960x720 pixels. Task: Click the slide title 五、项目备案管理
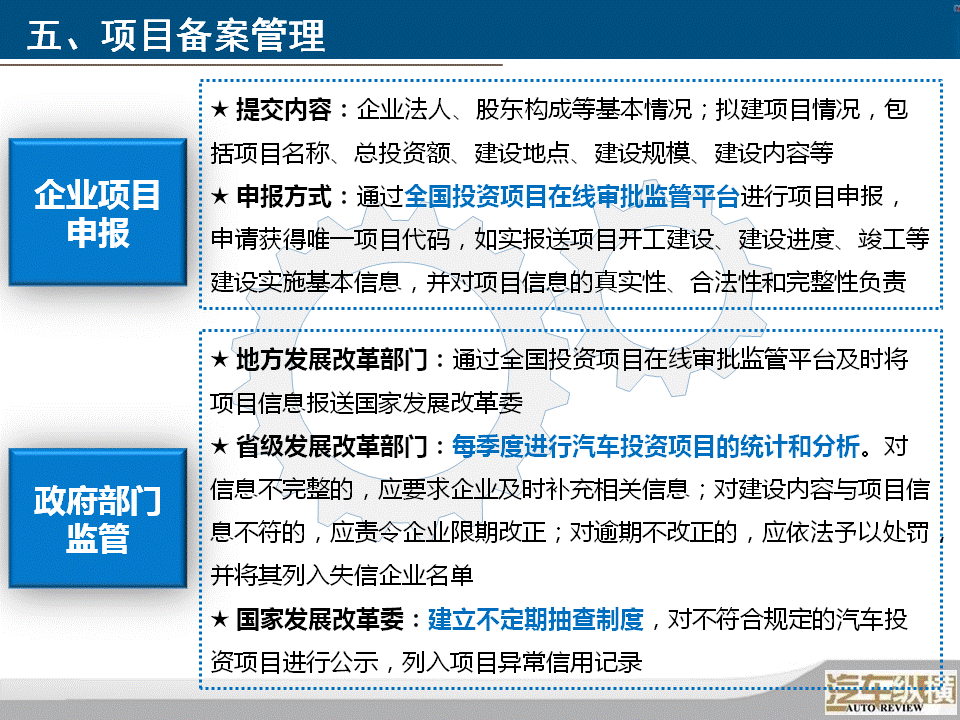click(x=176, y=35)
